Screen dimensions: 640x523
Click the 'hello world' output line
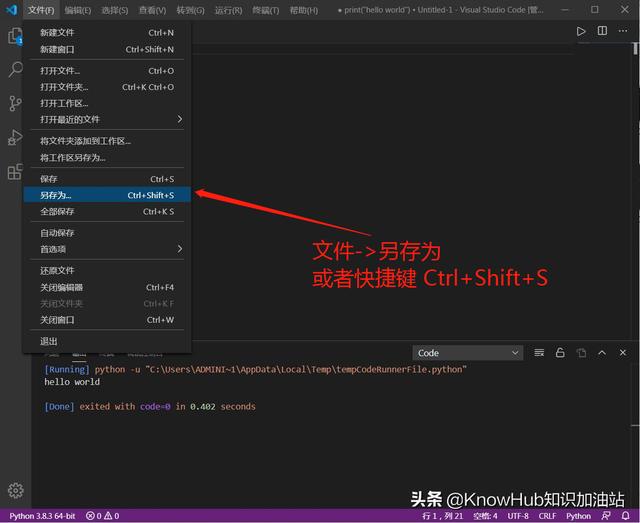click(72, 382)
